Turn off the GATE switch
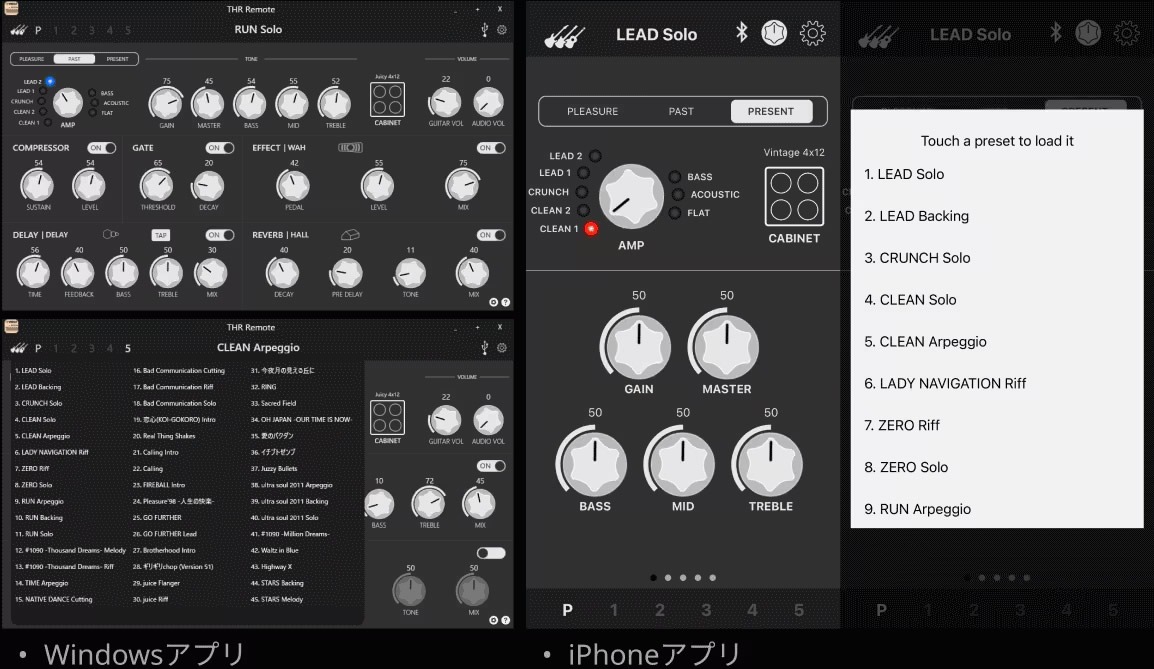The height and width of the screenshot is (669, 1154). click(x=219, y=148)
